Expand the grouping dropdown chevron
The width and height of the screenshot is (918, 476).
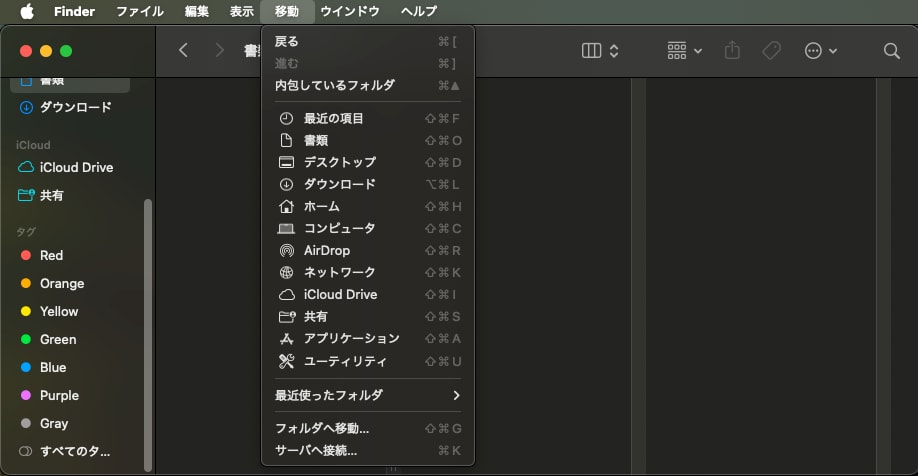pyautogui.click(x=698, y=52)
